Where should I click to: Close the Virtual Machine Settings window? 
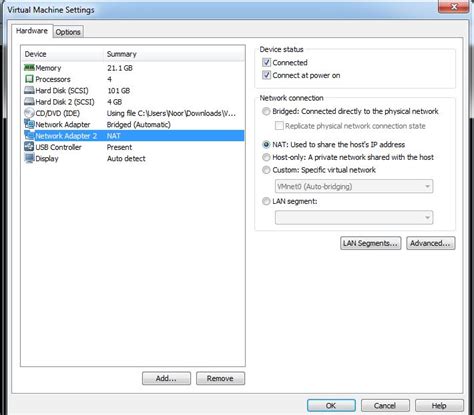point(454,7)
